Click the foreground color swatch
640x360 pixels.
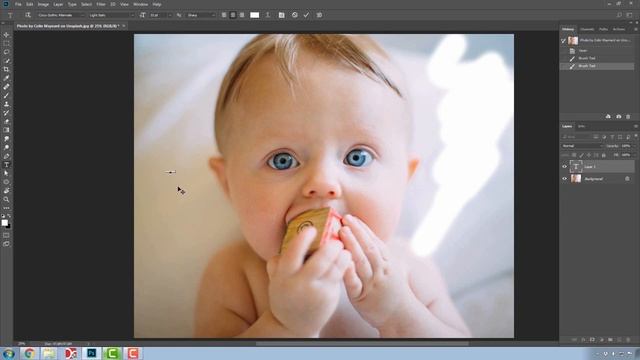coord(4,222)
